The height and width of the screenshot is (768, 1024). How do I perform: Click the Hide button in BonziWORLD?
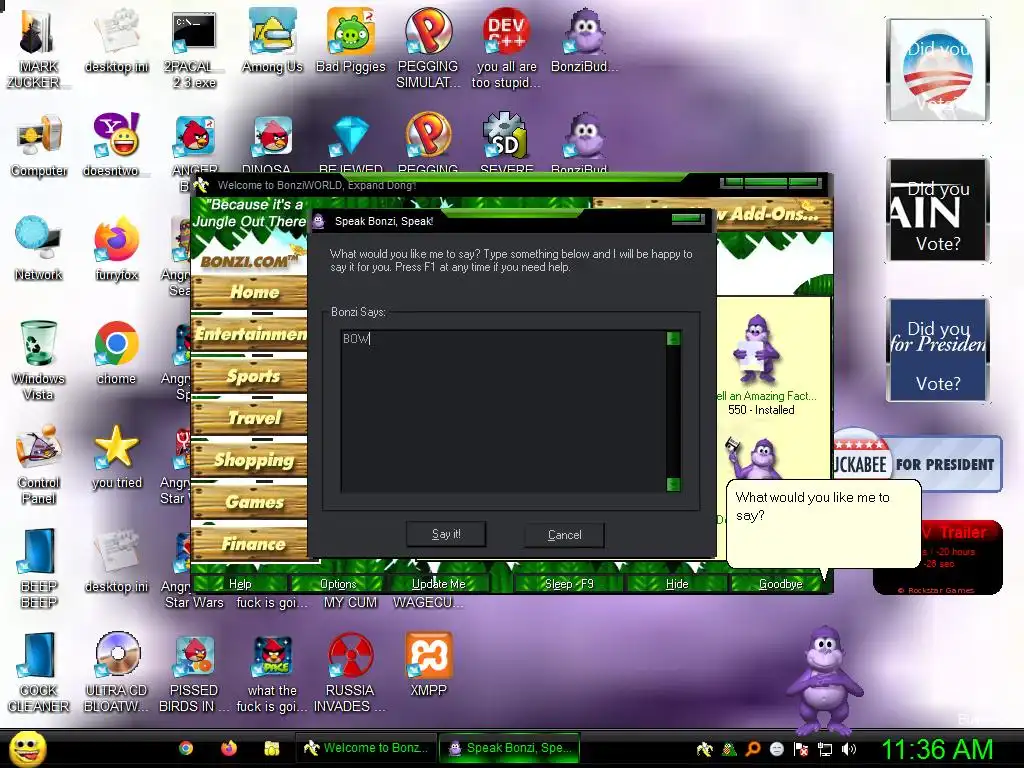pyautogui.click(x=677, y=584)
